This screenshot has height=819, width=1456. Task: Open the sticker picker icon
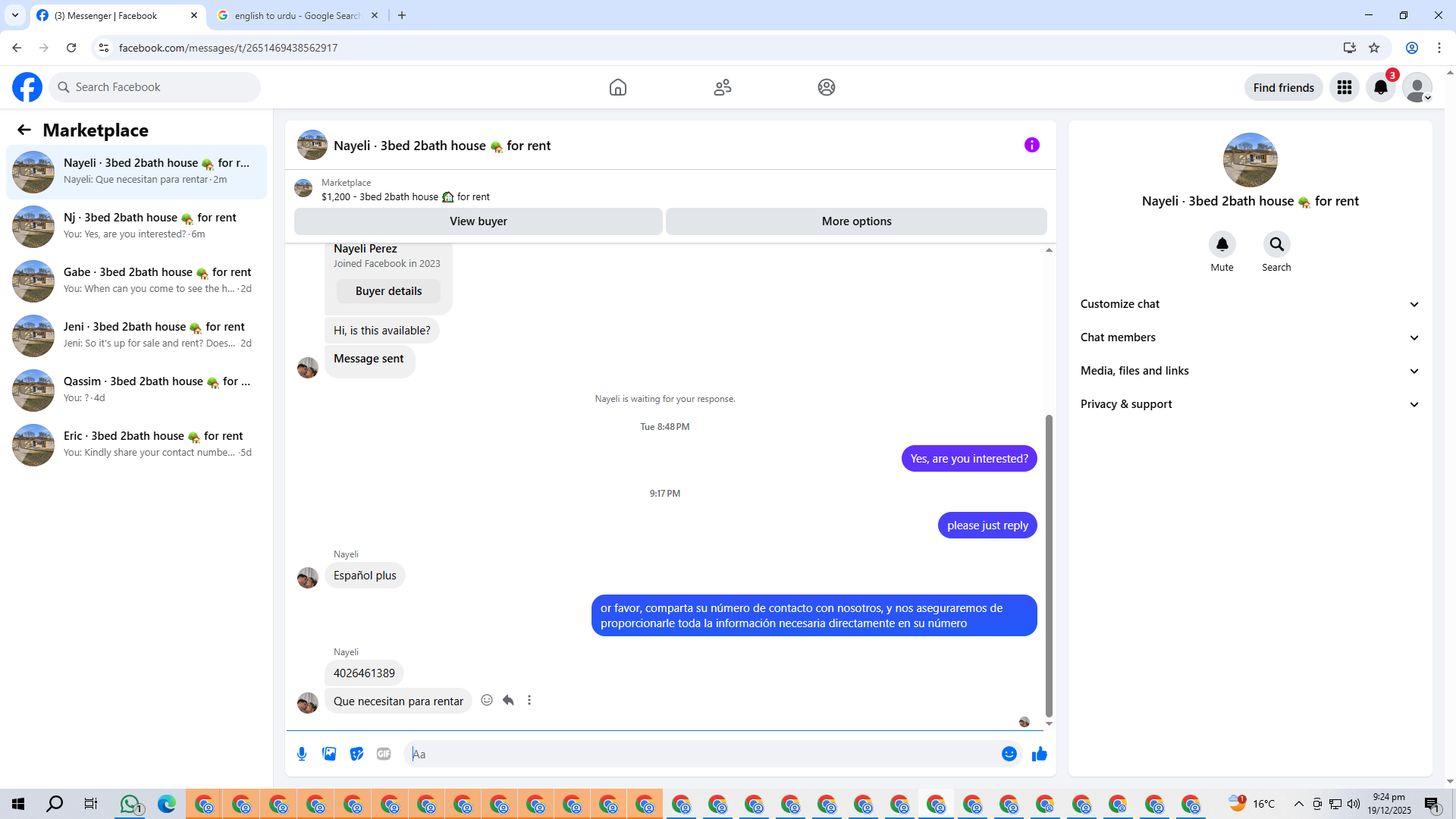(356, 754)
